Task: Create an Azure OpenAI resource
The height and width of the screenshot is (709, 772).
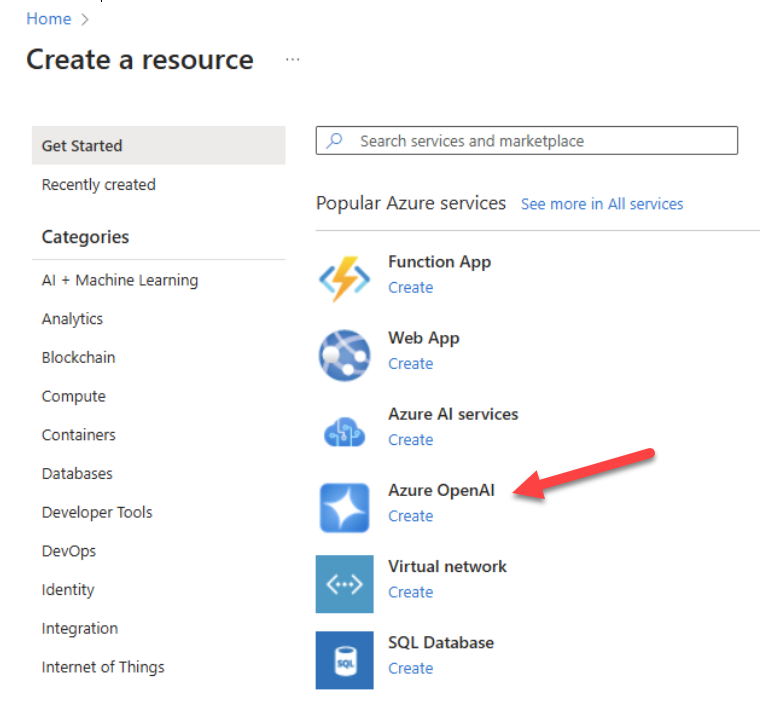Action: pos(410,516)
